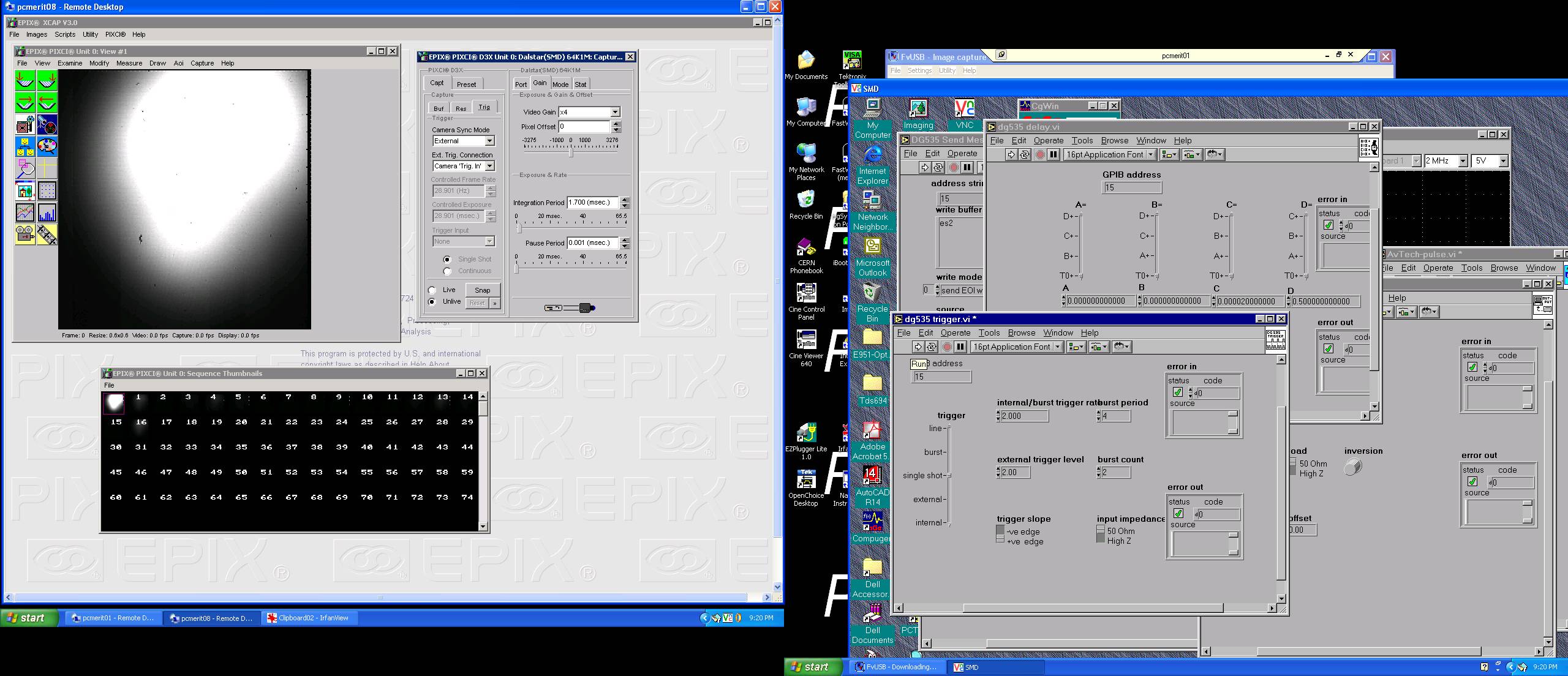Select the Continuous radio button

click(x=447, y=271)
